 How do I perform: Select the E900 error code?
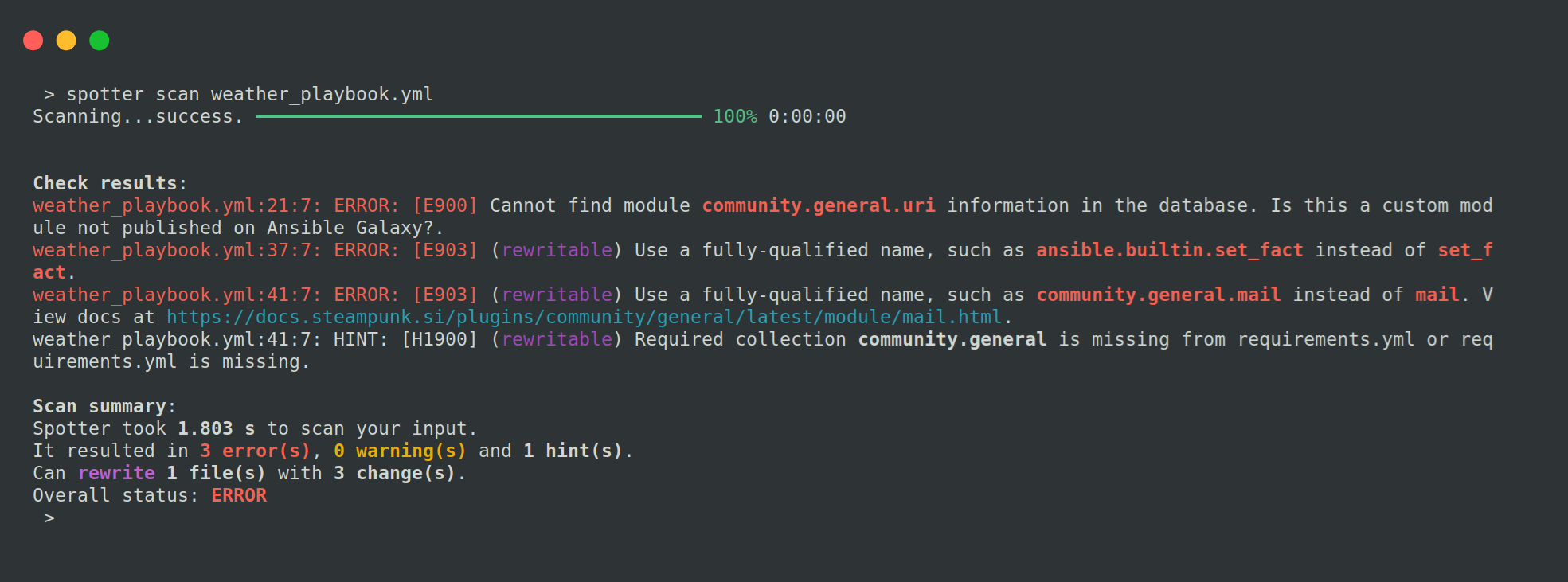pos(445,206)
